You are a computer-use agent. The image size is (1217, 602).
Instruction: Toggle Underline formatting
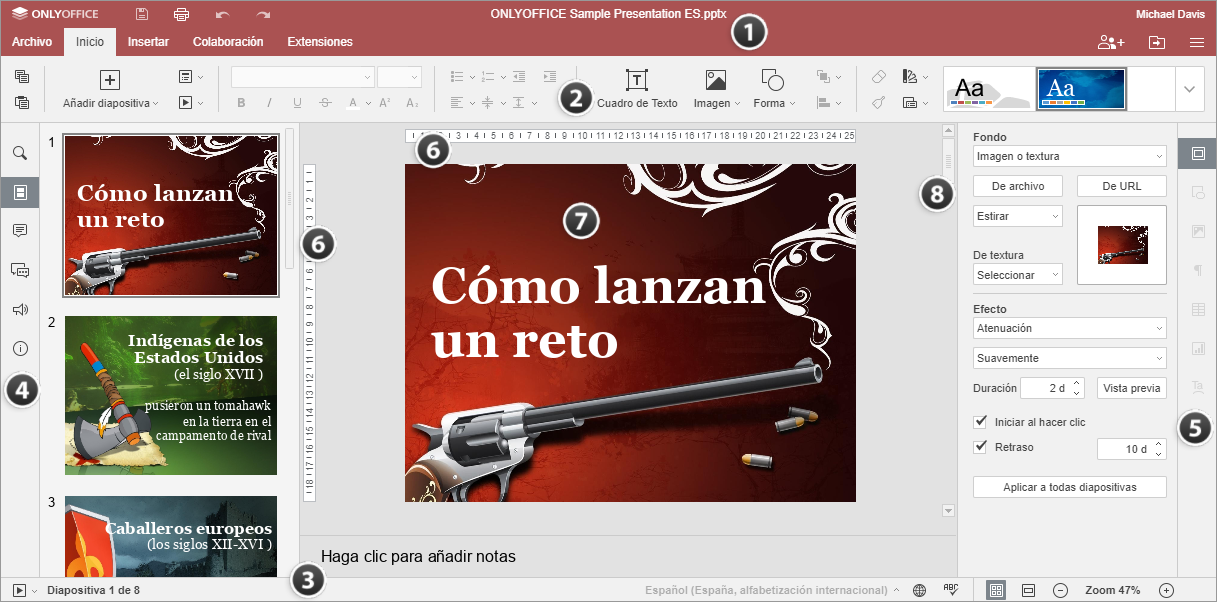point(297,102)
